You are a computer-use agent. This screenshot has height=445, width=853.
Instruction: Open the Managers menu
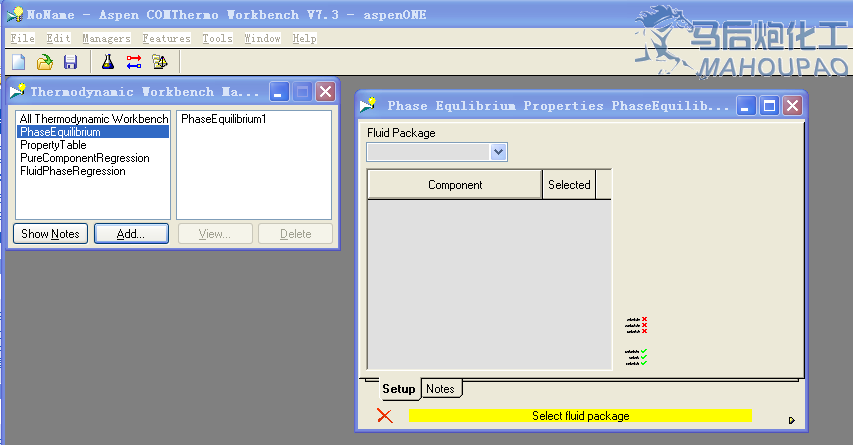tap(106, 38)
